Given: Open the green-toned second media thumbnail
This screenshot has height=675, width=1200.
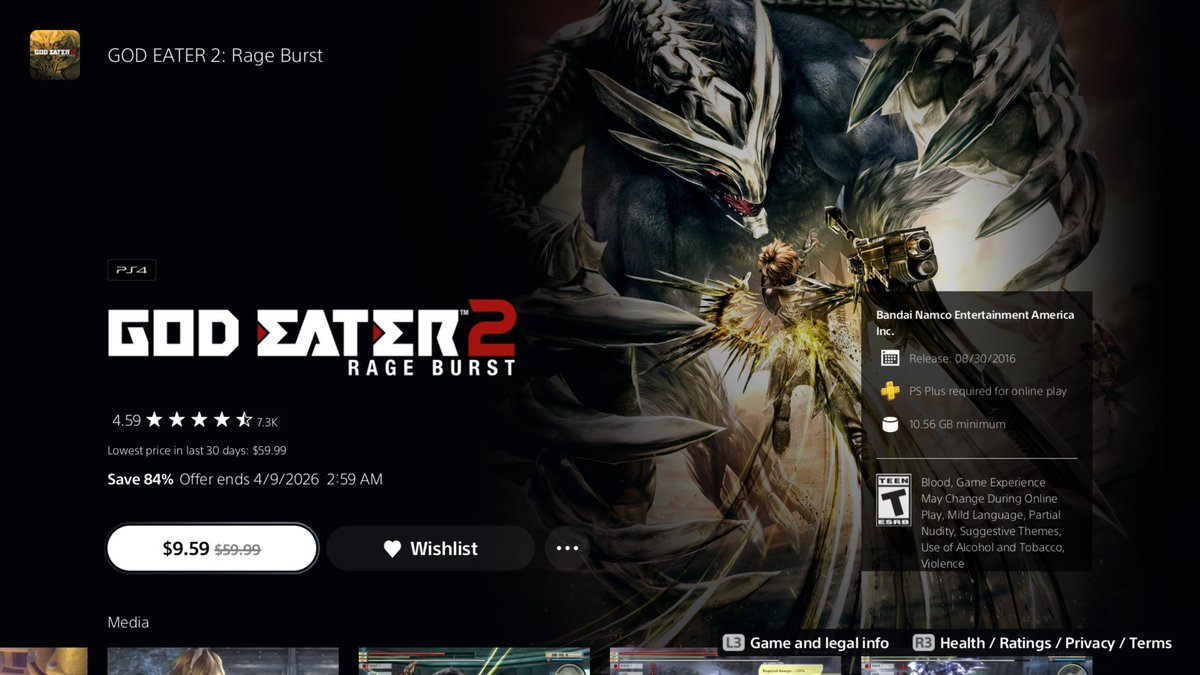Looking at the screenshot, I should 474,661.
